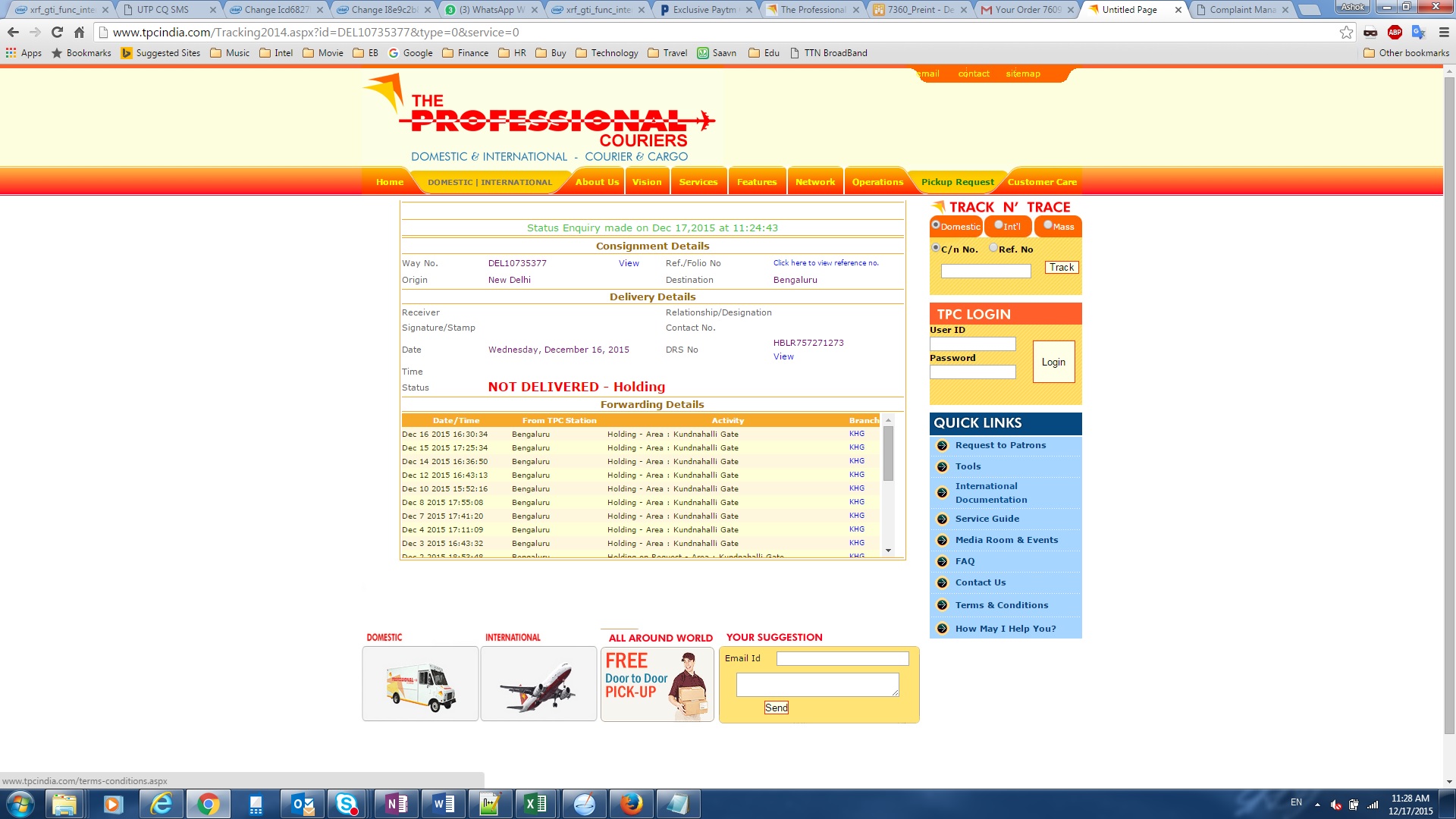Open File Explorer from taskbar
The height and width of the screenshot is (819, 1456).
tap(64, 804)
